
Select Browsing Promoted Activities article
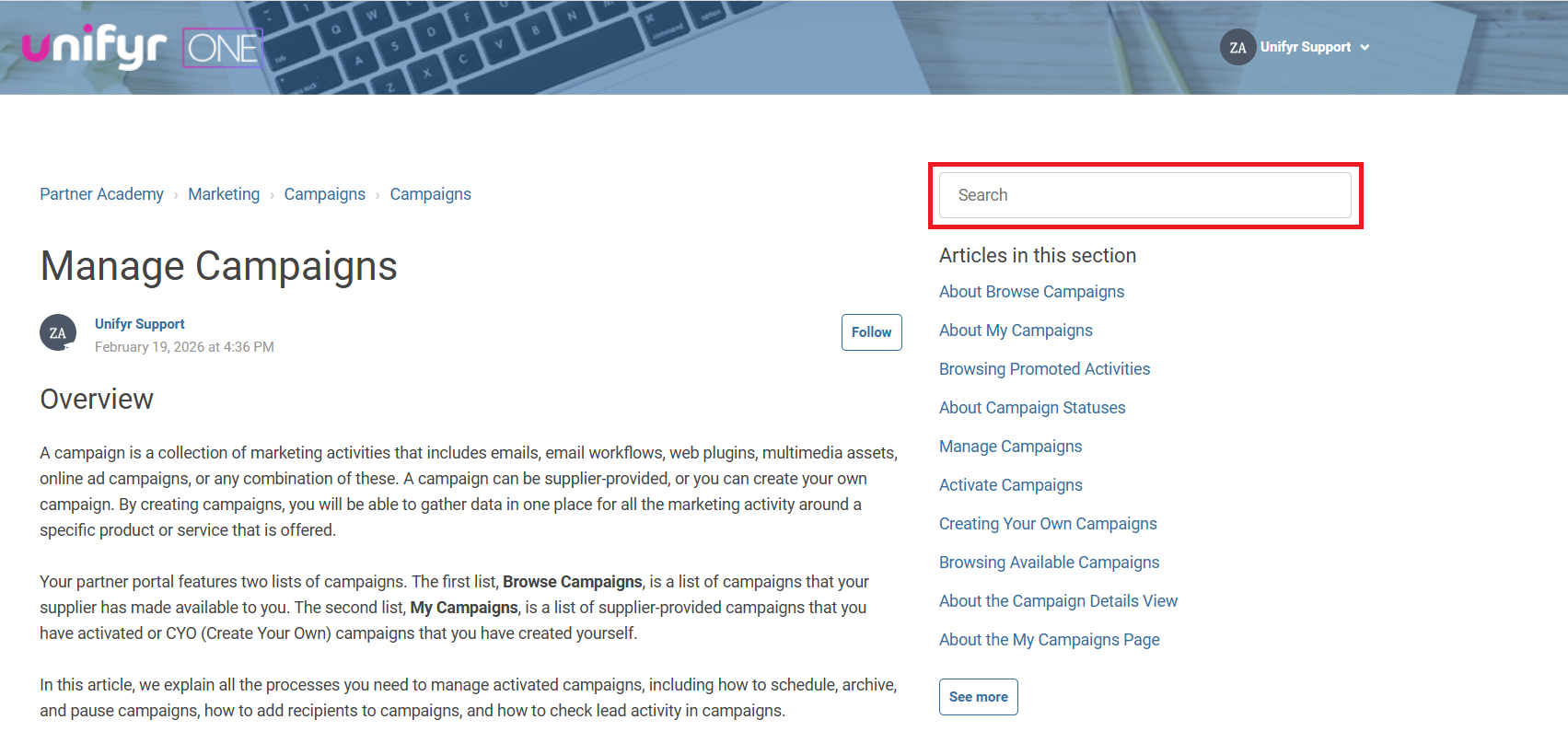(1044, 369)
